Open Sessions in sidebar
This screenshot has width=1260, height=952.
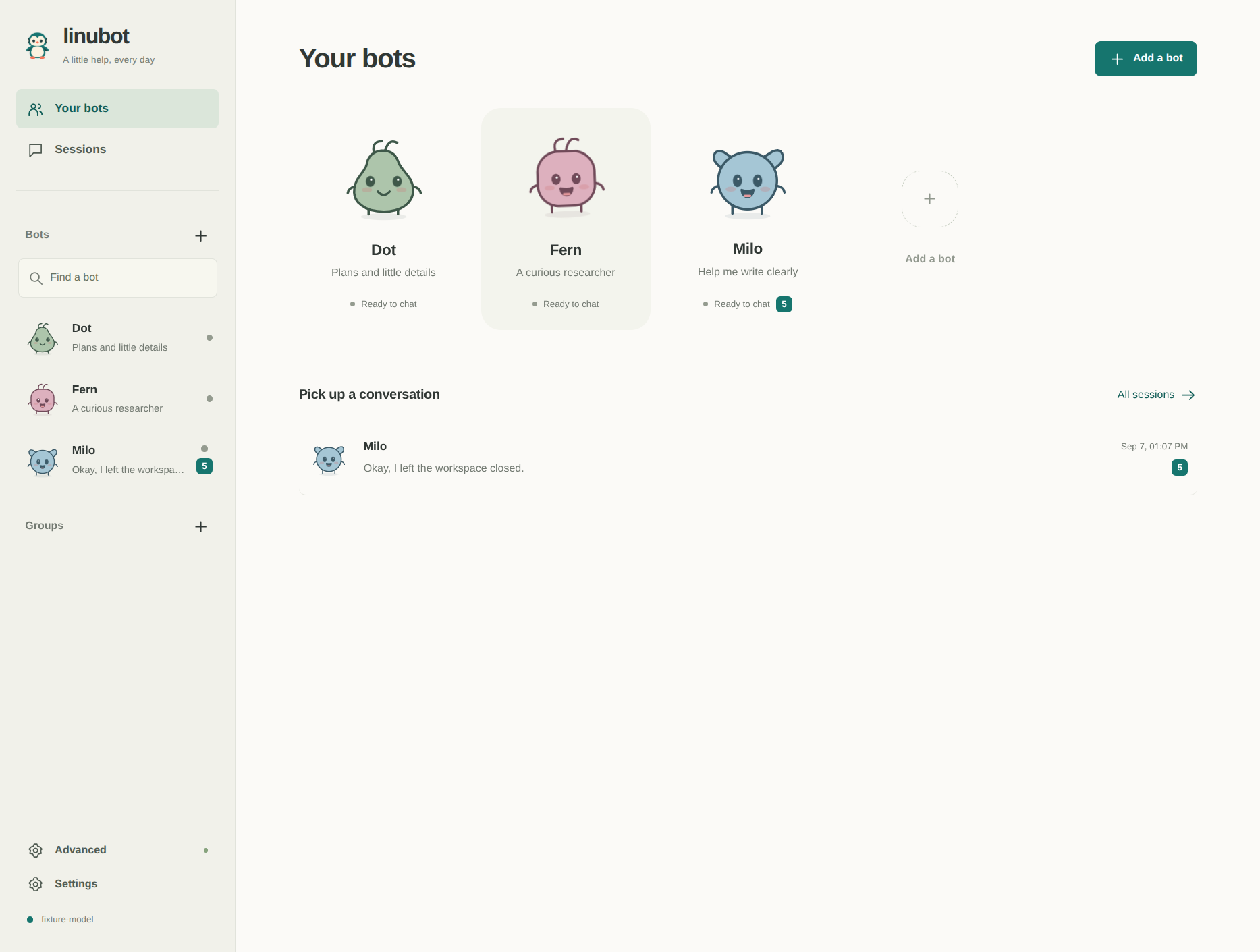coord(117,150)
